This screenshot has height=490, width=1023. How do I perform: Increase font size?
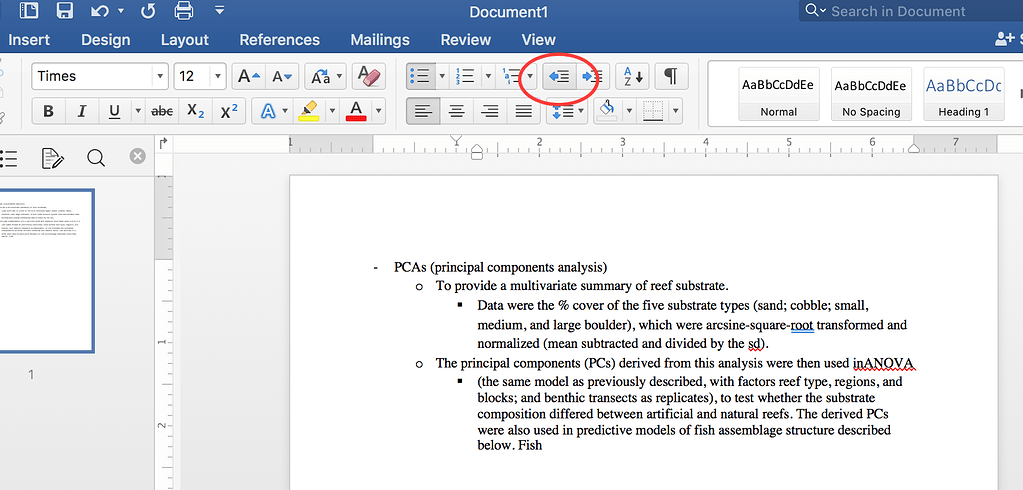click(249, 76)
